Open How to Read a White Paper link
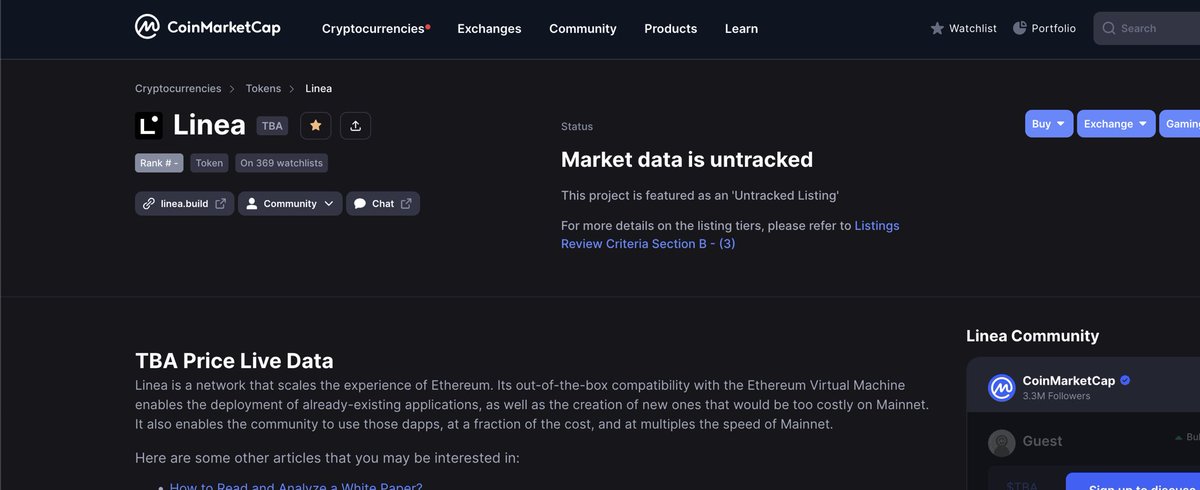Image resolution: width=1200 pixels, height=490 pixels. [296, 487]
